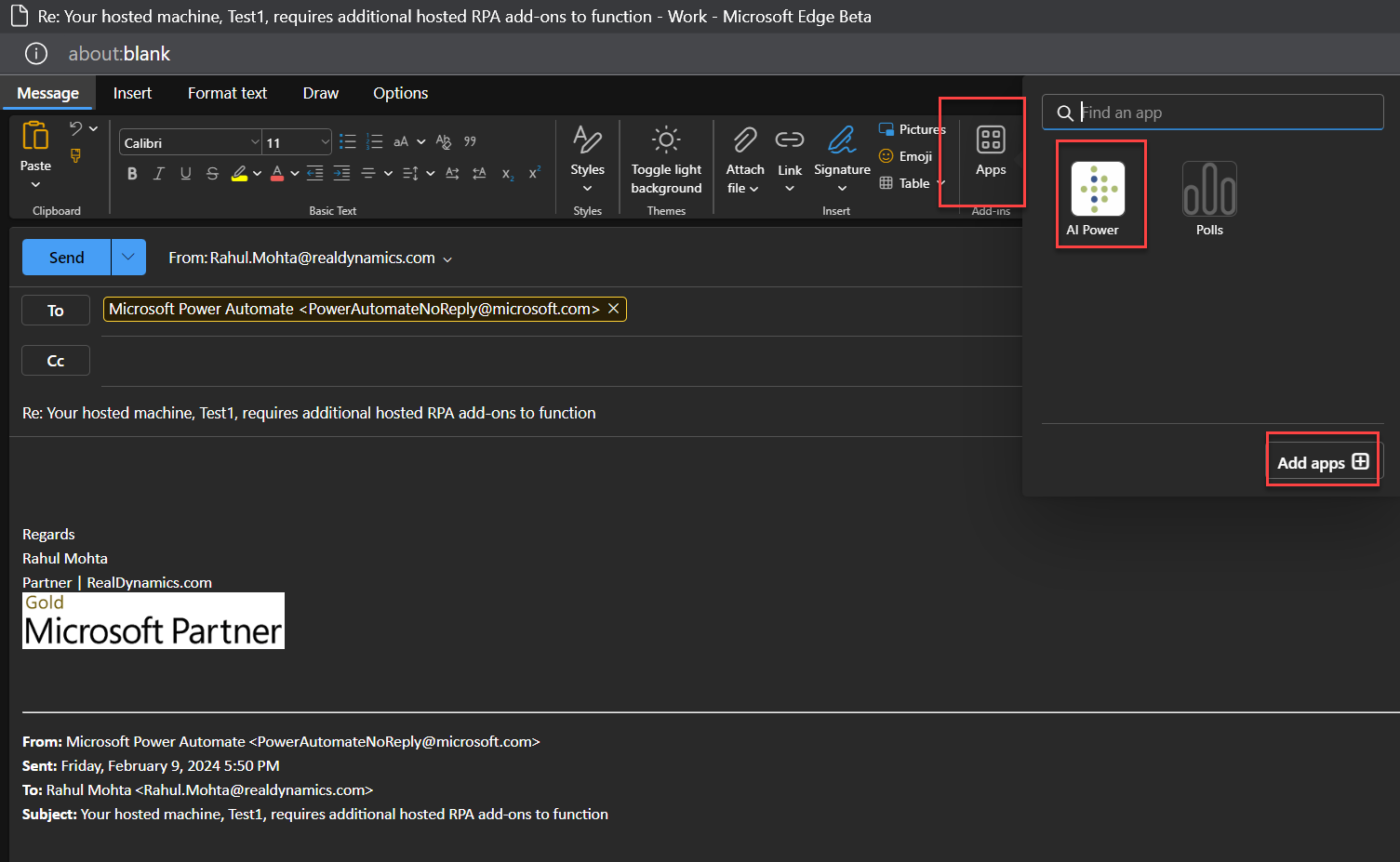Apply the red font color
The width and height of the screenshot is (1400, 862).
pyautogui.click(x=277, y=173)
